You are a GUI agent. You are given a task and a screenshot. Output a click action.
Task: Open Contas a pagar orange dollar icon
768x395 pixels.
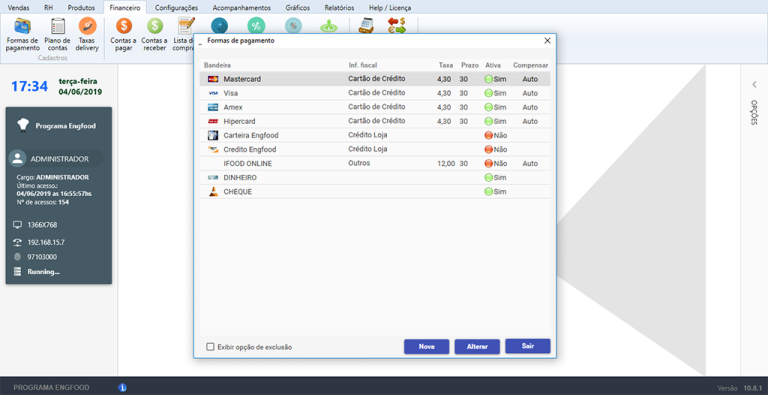(x=124, y=25)
